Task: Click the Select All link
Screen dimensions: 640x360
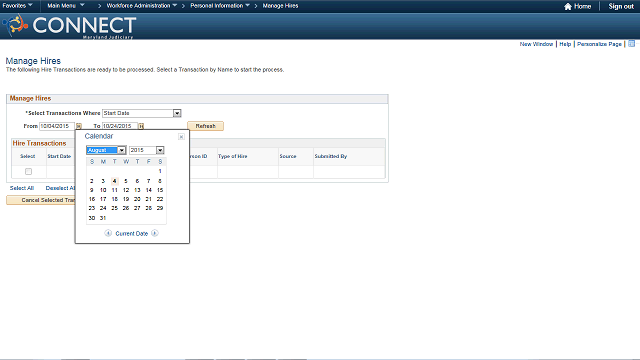Action: point(22,188)
